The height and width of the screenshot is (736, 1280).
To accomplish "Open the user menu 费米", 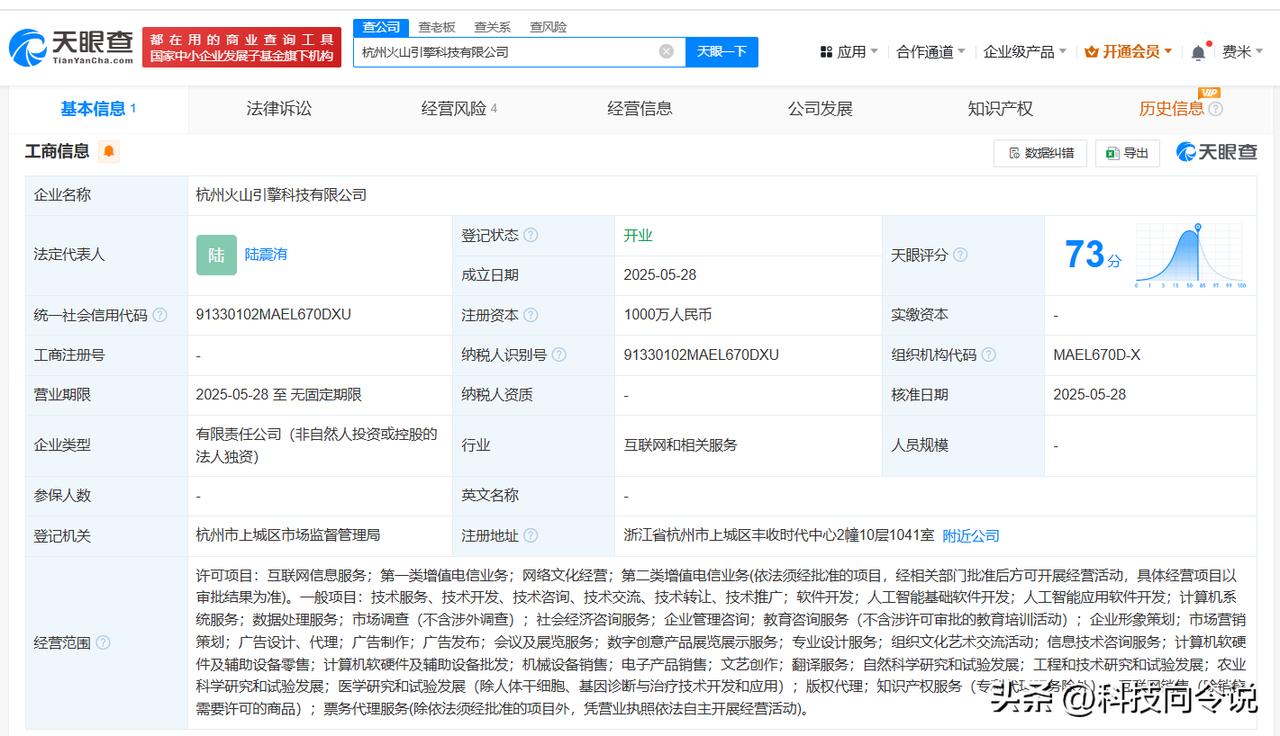I will pos(1244,52).
